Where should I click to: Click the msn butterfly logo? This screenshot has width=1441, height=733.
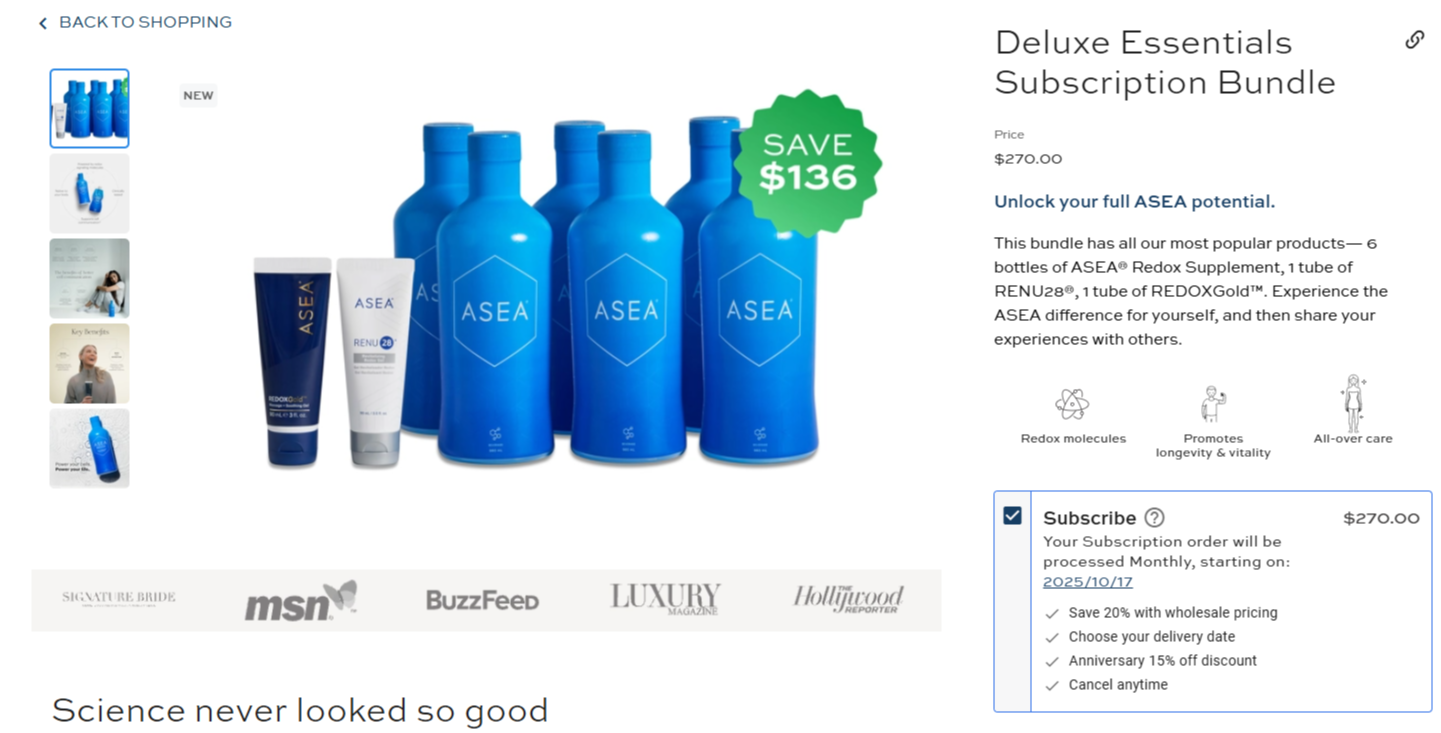pos(300,599)
